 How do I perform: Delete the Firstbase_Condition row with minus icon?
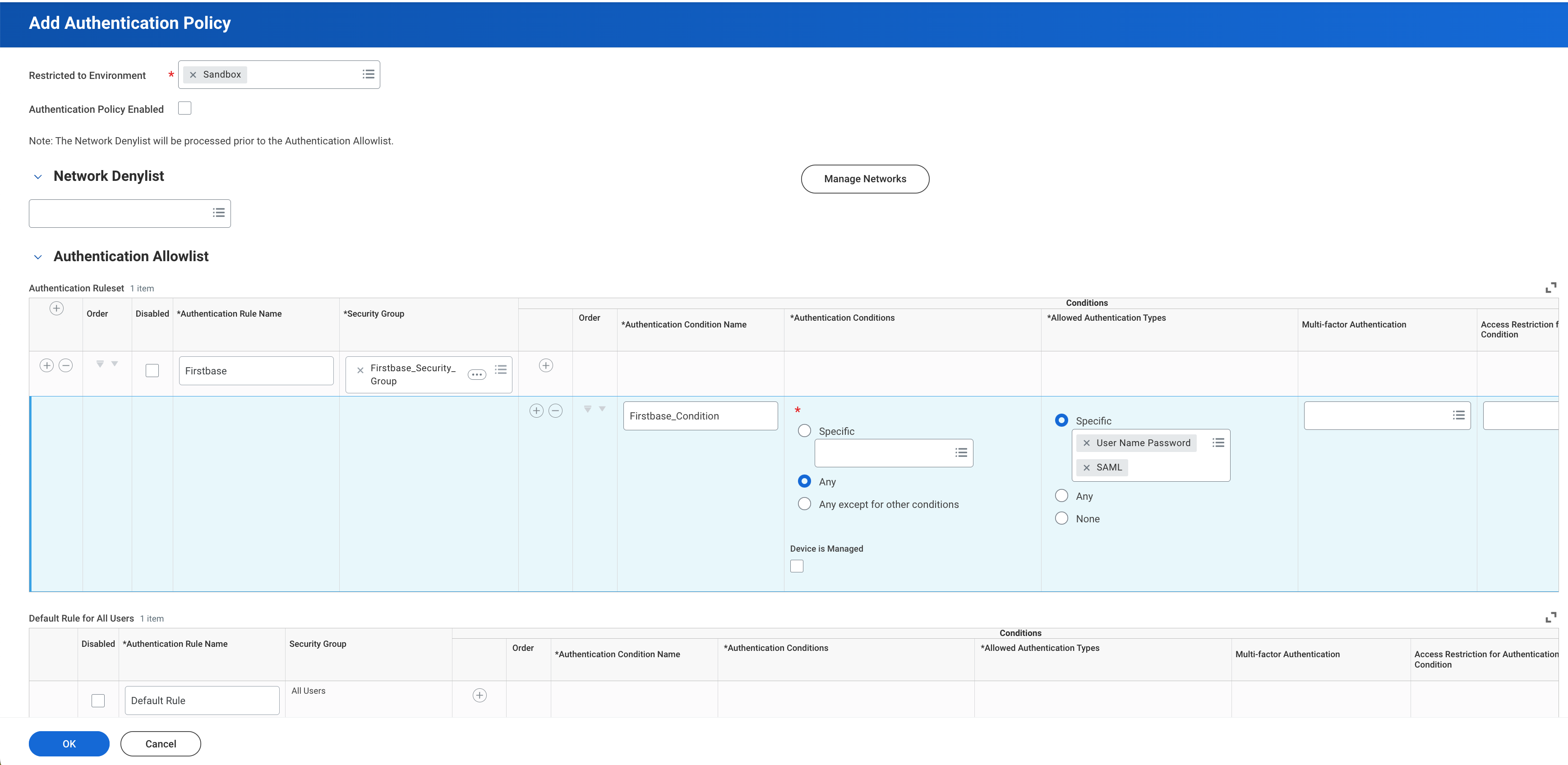[555, 411]
